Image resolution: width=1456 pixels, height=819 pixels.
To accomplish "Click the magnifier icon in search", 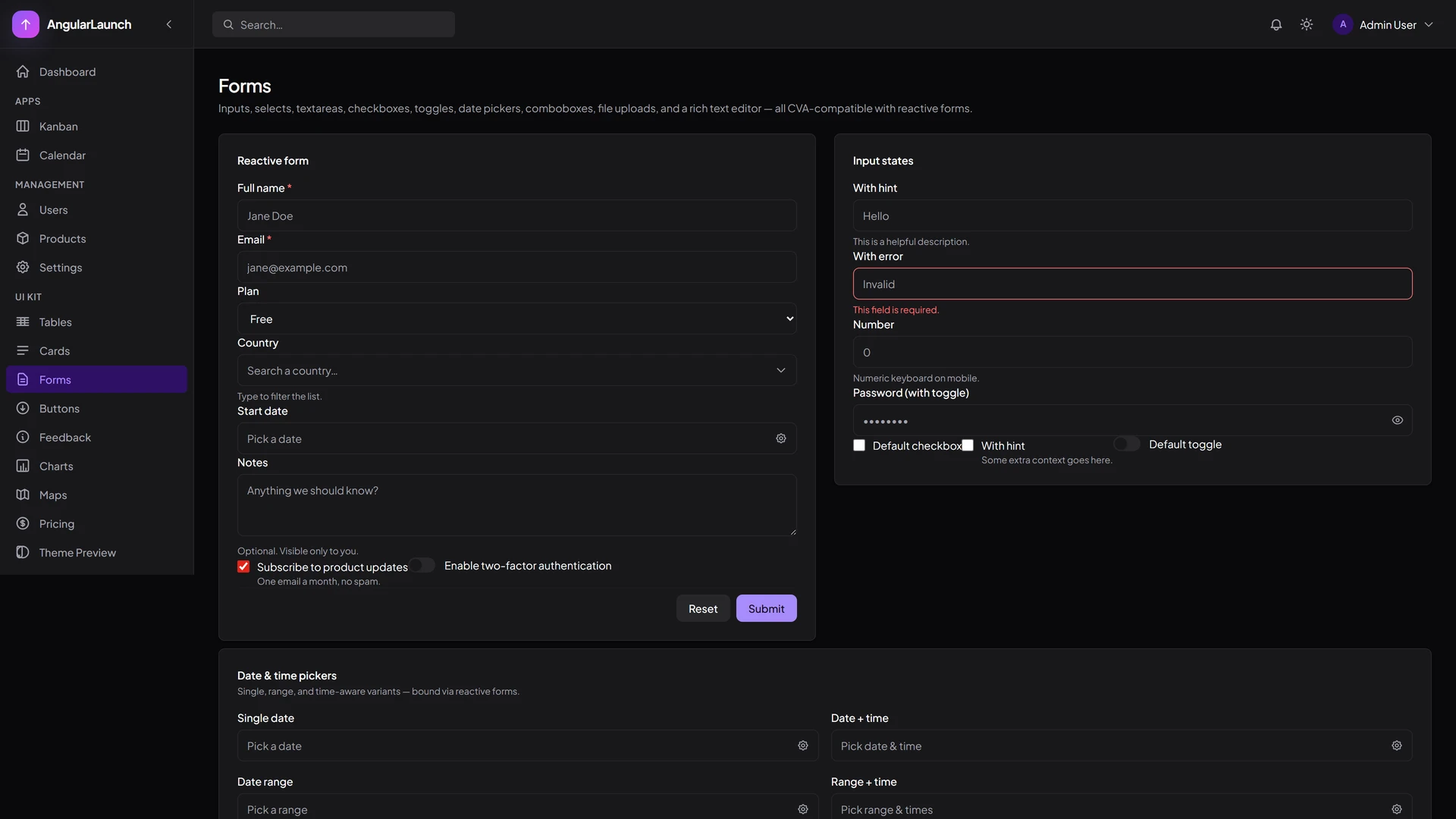I will pos(228,24).
